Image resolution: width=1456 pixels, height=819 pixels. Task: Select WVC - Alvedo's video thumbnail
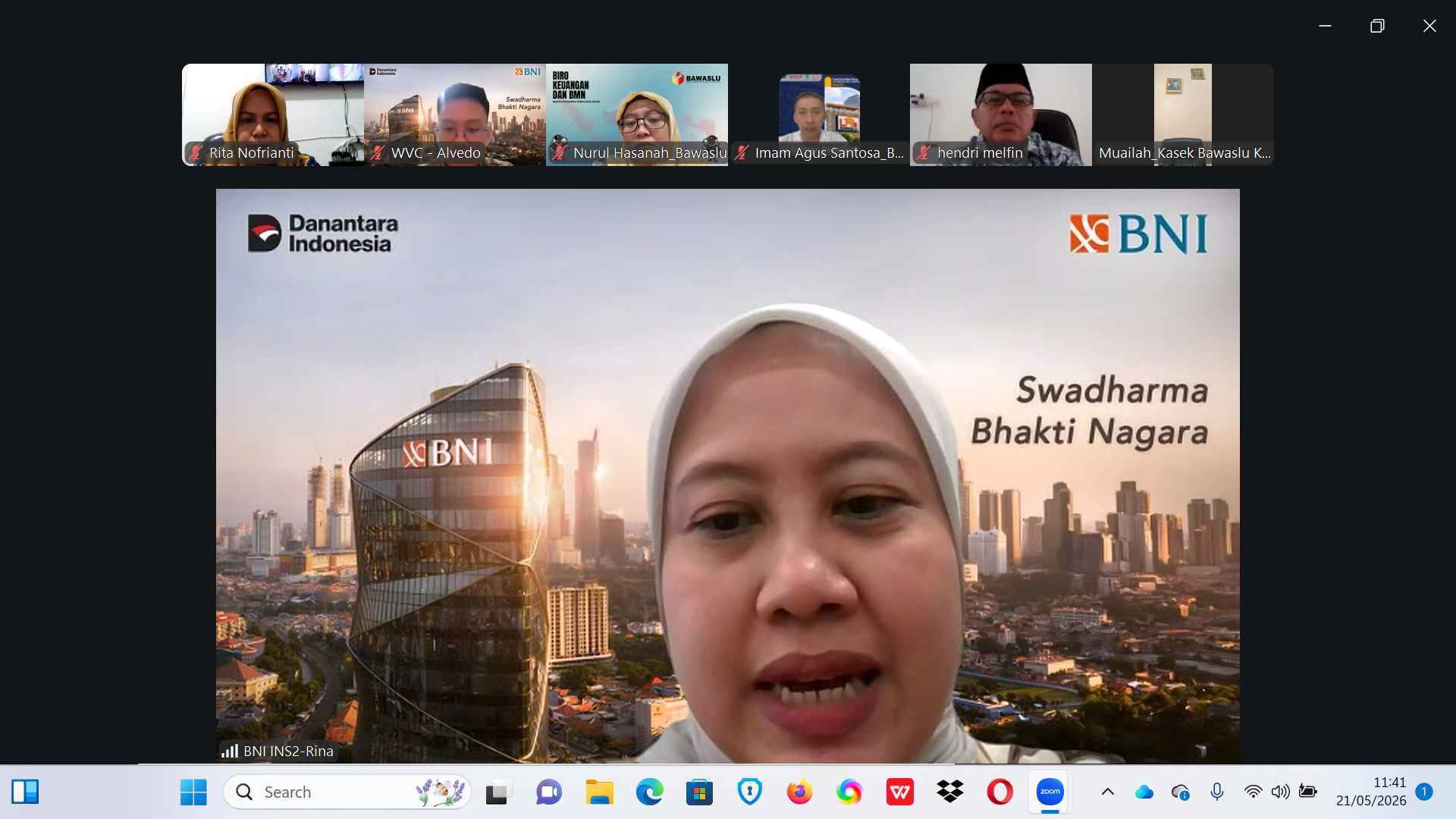click(x=455, y=115)
